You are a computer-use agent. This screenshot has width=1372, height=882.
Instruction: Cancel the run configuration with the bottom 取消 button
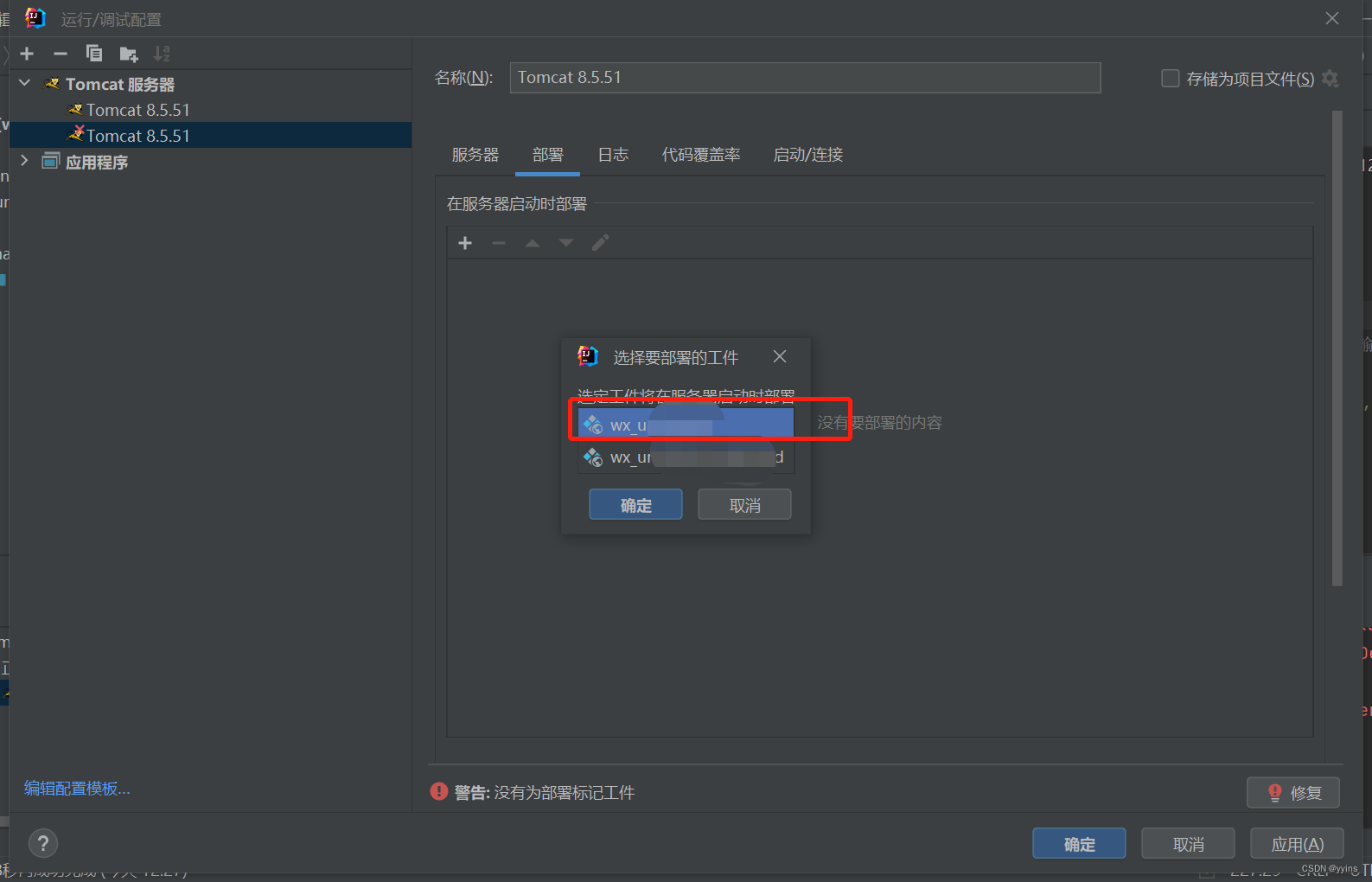[x=1188, y=844]
